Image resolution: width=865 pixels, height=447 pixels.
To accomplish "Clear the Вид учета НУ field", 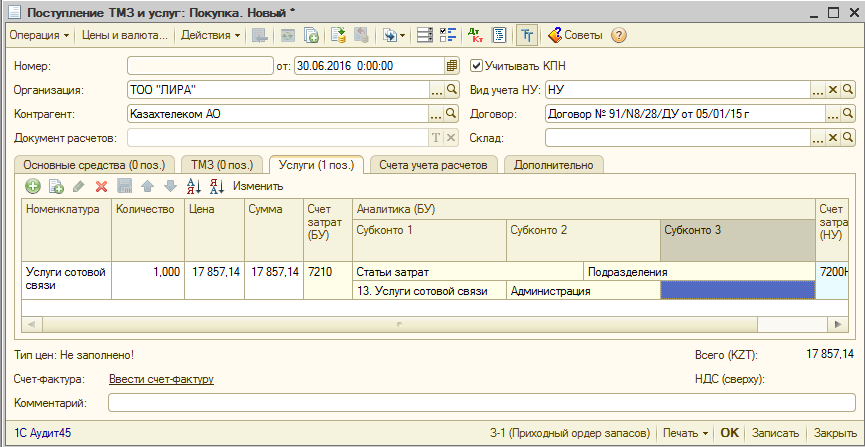I will [832, 90].
